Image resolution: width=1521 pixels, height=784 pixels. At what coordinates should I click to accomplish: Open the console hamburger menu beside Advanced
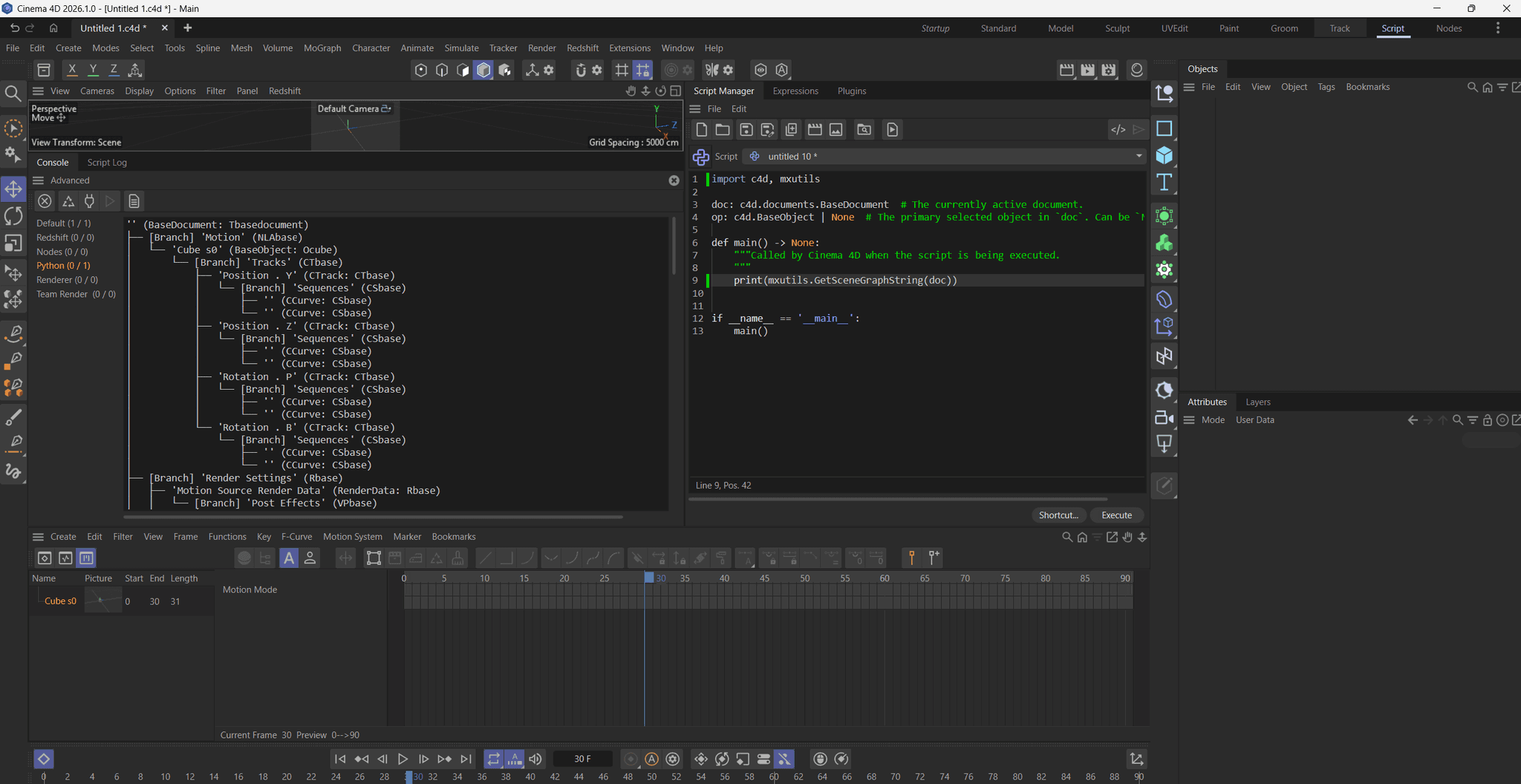[39, 180]
